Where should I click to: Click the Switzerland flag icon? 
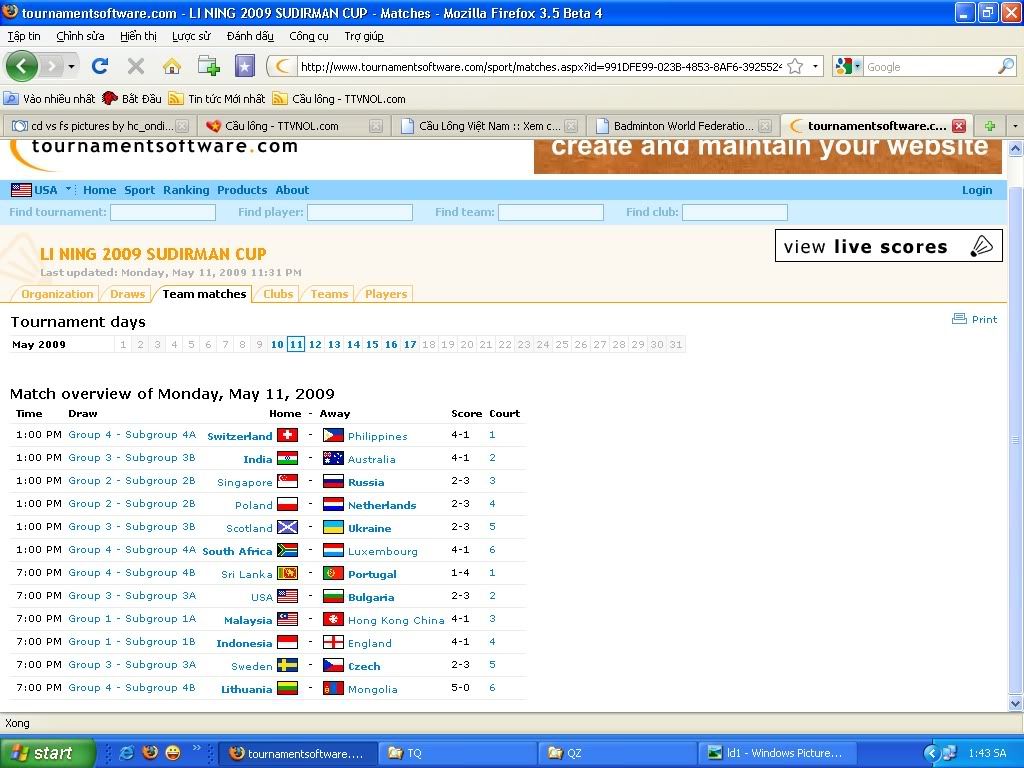287,435
